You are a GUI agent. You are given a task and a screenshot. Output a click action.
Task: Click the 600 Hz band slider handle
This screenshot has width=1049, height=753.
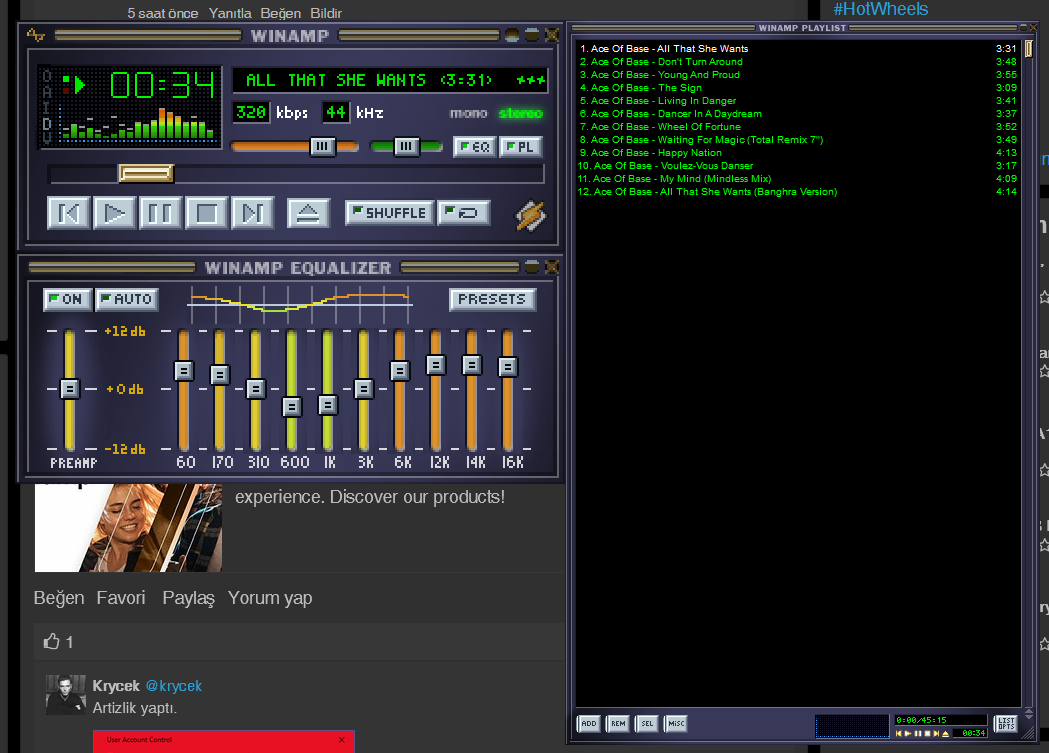click(x=292, y=407)
